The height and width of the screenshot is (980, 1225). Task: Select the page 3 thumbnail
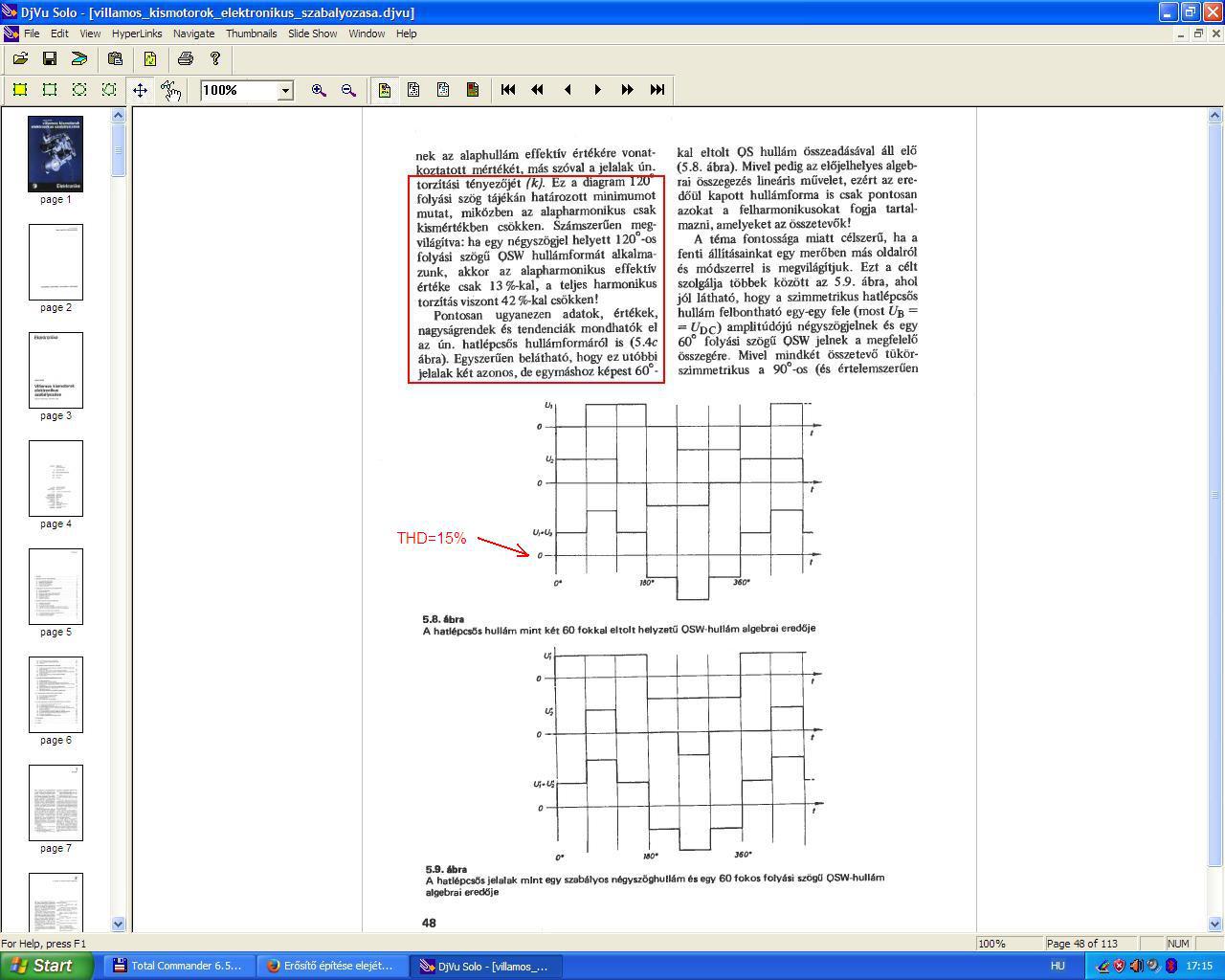coord(56,370)
